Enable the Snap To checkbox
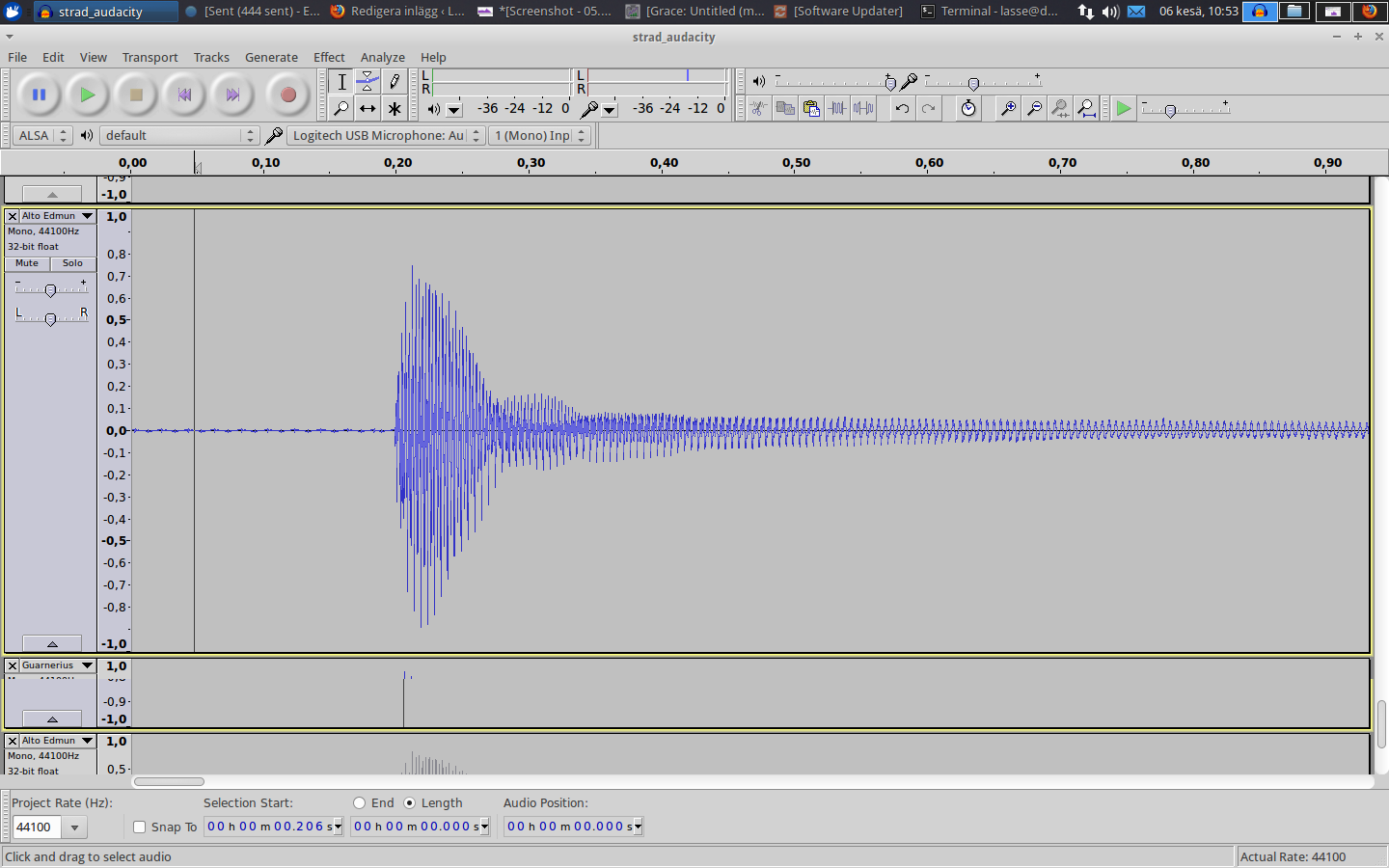 [x=140, y=827]
